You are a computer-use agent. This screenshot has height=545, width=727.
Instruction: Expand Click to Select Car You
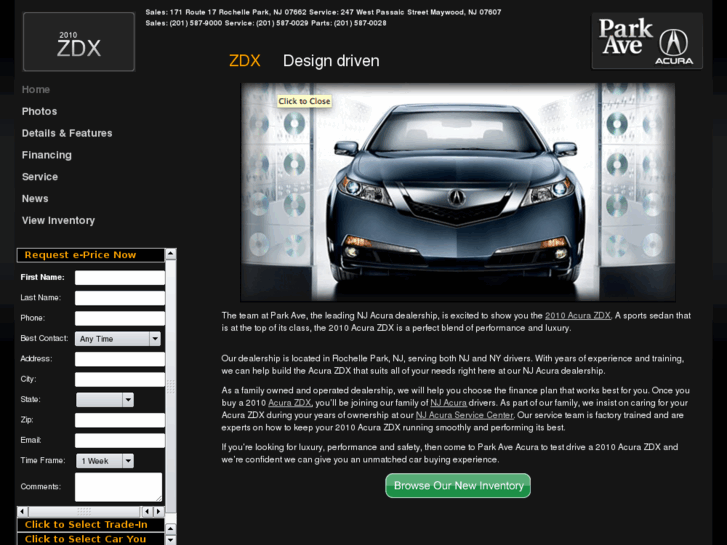coord(90,539)
